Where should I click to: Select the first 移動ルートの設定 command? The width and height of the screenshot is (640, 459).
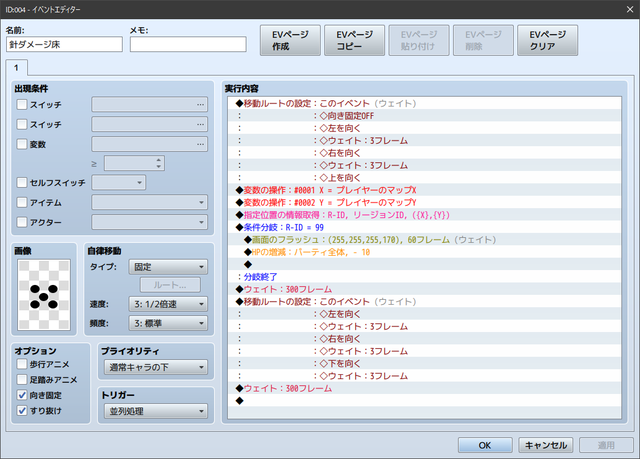(x=424, y=103)
